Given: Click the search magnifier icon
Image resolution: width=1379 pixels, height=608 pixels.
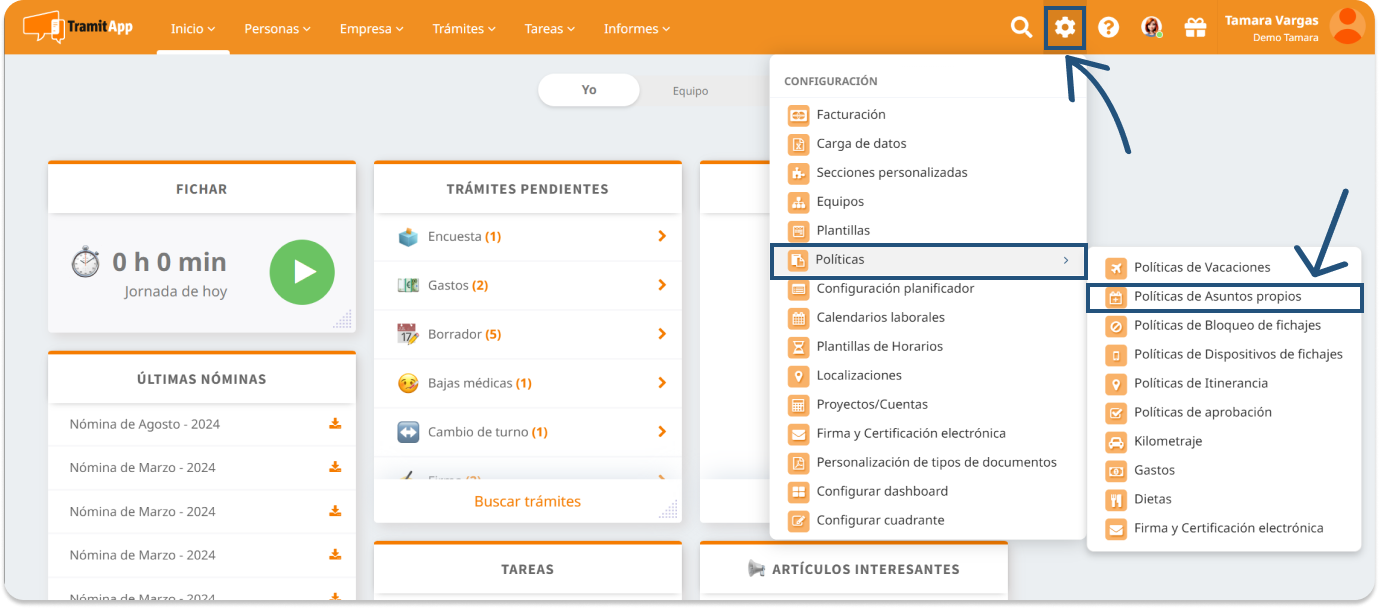Looking at the screenshot, I should [x=1021, y=28].
